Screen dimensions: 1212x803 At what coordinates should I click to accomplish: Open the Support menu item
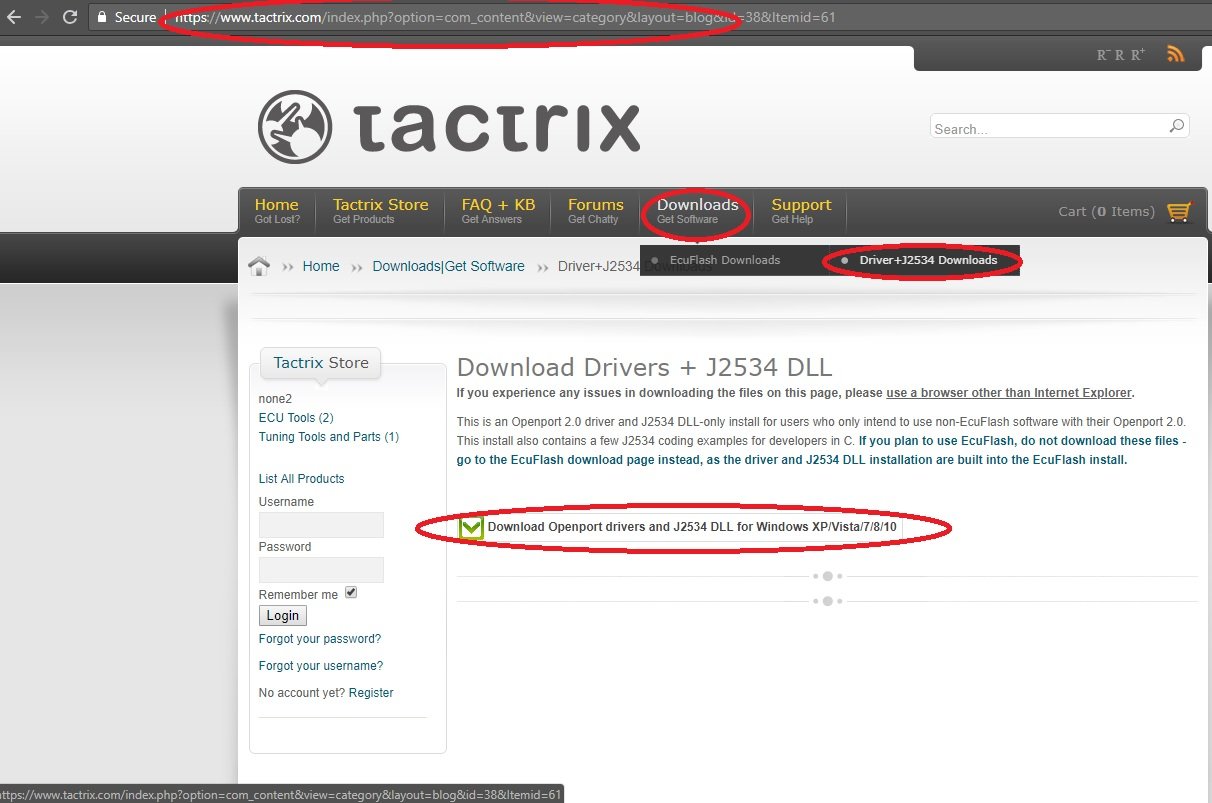tap(801, 211)
